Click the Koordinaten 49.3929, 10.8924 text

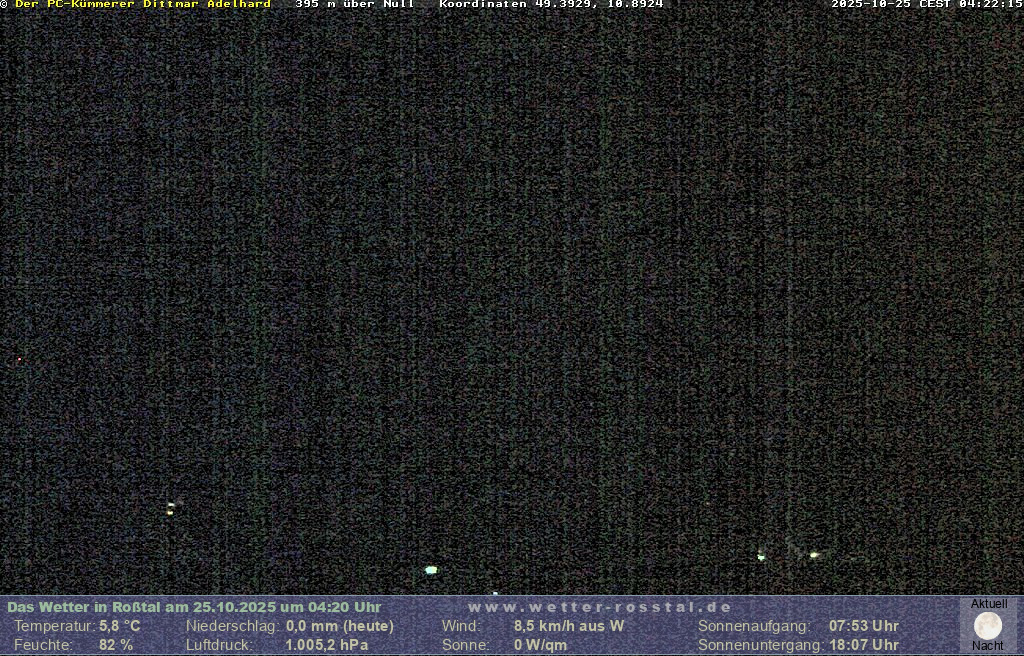[x=551, y=4]
